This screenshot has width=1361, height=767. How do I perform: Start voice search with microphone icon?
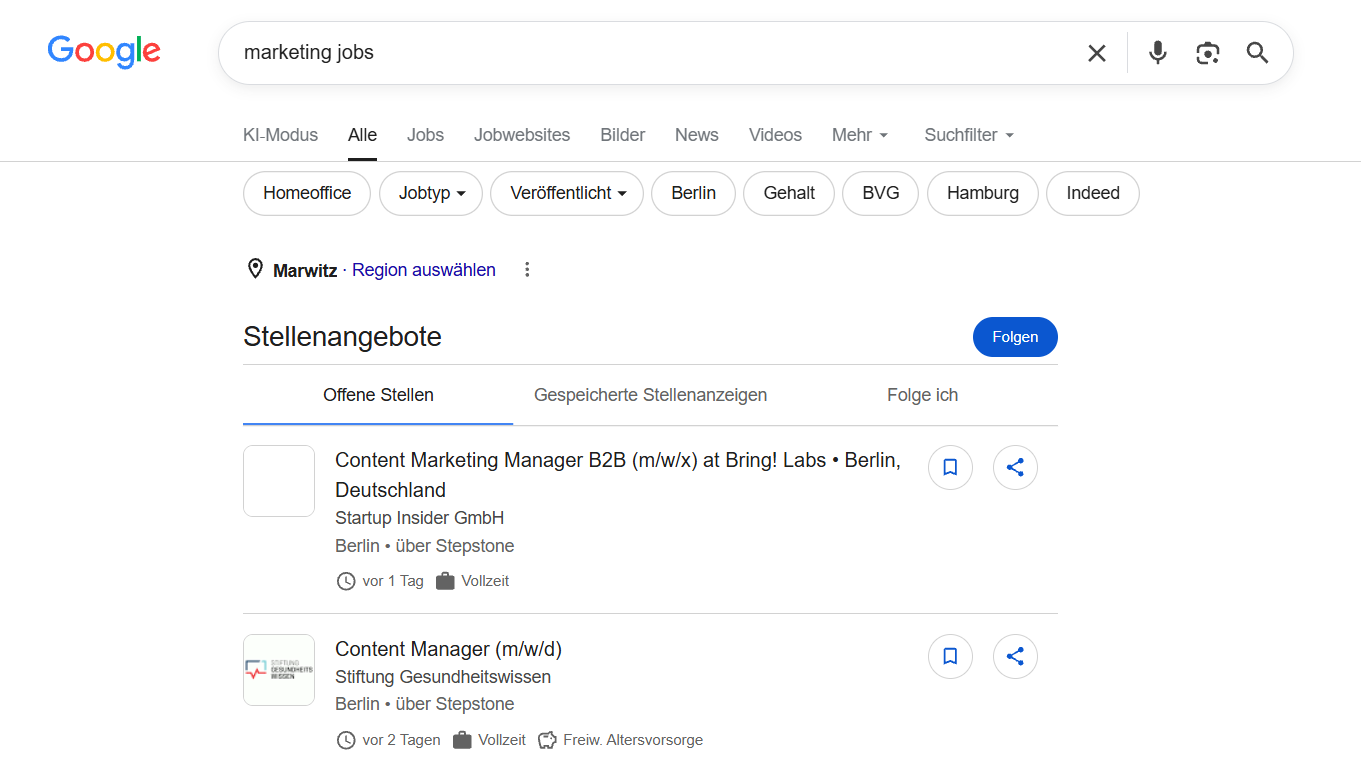1158,53
